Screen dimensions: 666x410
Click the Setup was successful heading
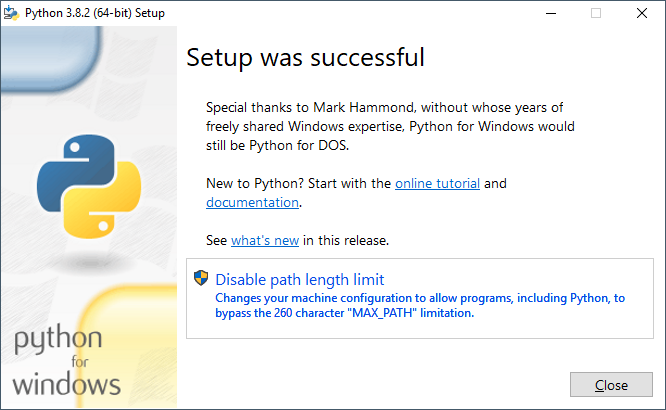click(305, 57)
